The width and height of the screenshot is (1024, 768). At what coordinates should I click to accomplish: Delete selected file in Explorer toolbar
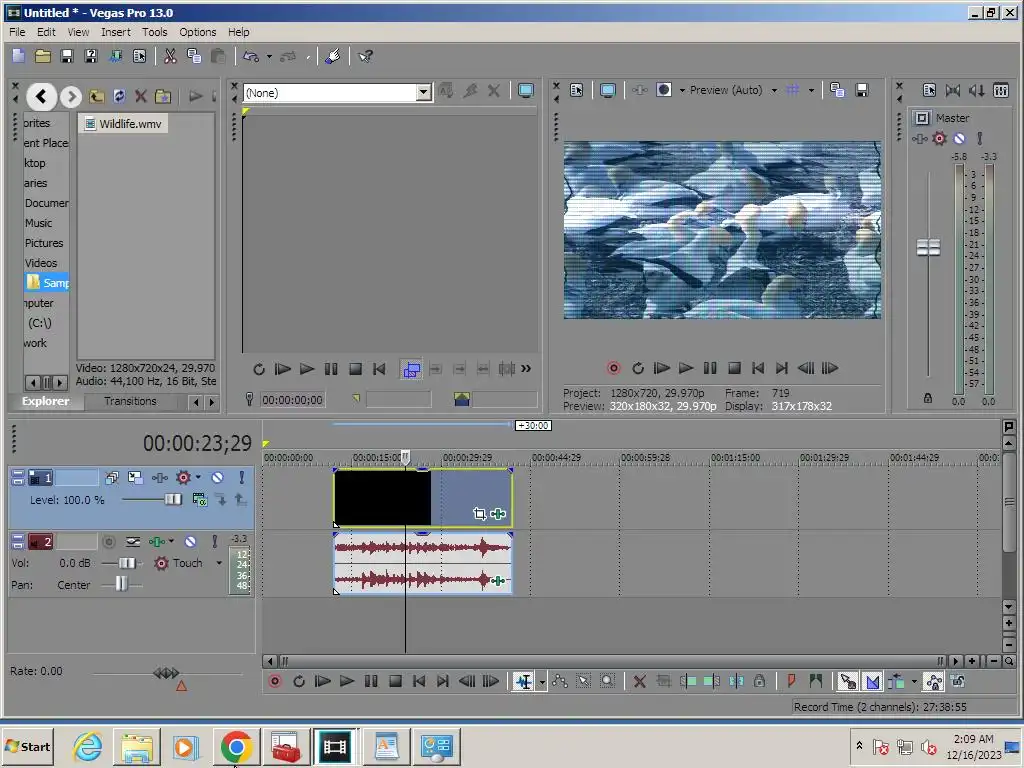coord(140,97)
